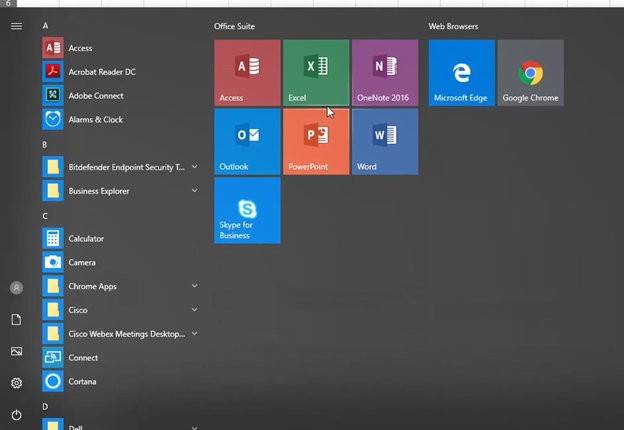The width and height of the screenshot is (624, 430).
Task: Click the Access icon in the app list
Action: tap(53, 48)
